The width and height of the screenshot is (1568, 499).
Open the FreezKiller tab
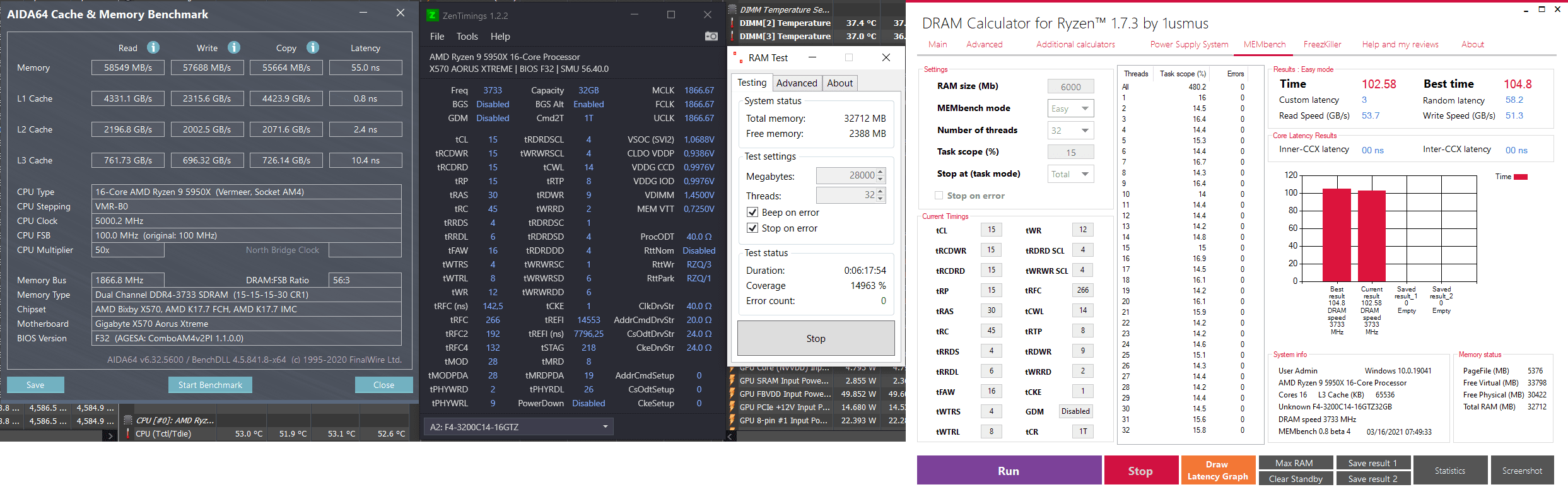(x=1323, y=44)
